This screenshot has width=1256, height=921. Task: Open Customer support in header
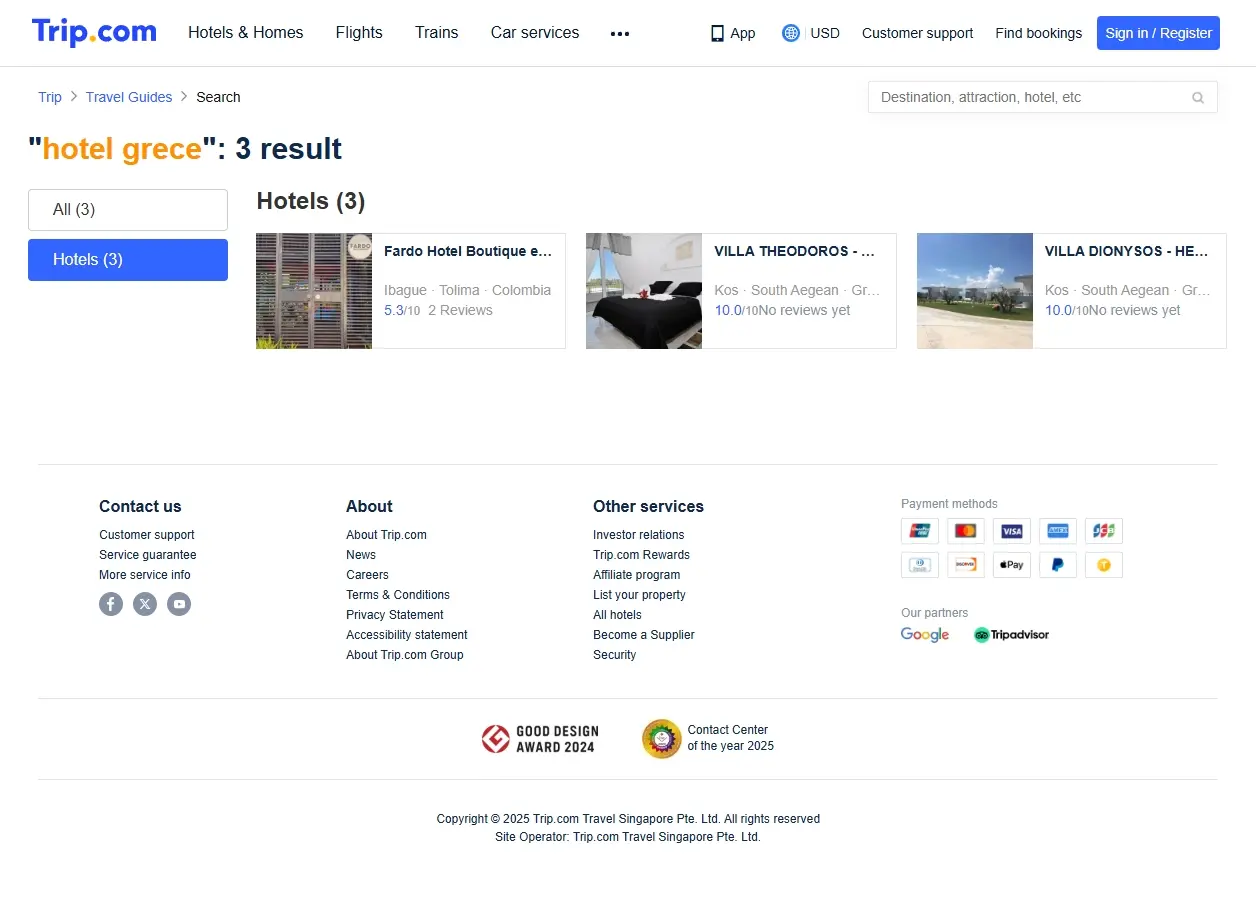[x=917, y=33]
